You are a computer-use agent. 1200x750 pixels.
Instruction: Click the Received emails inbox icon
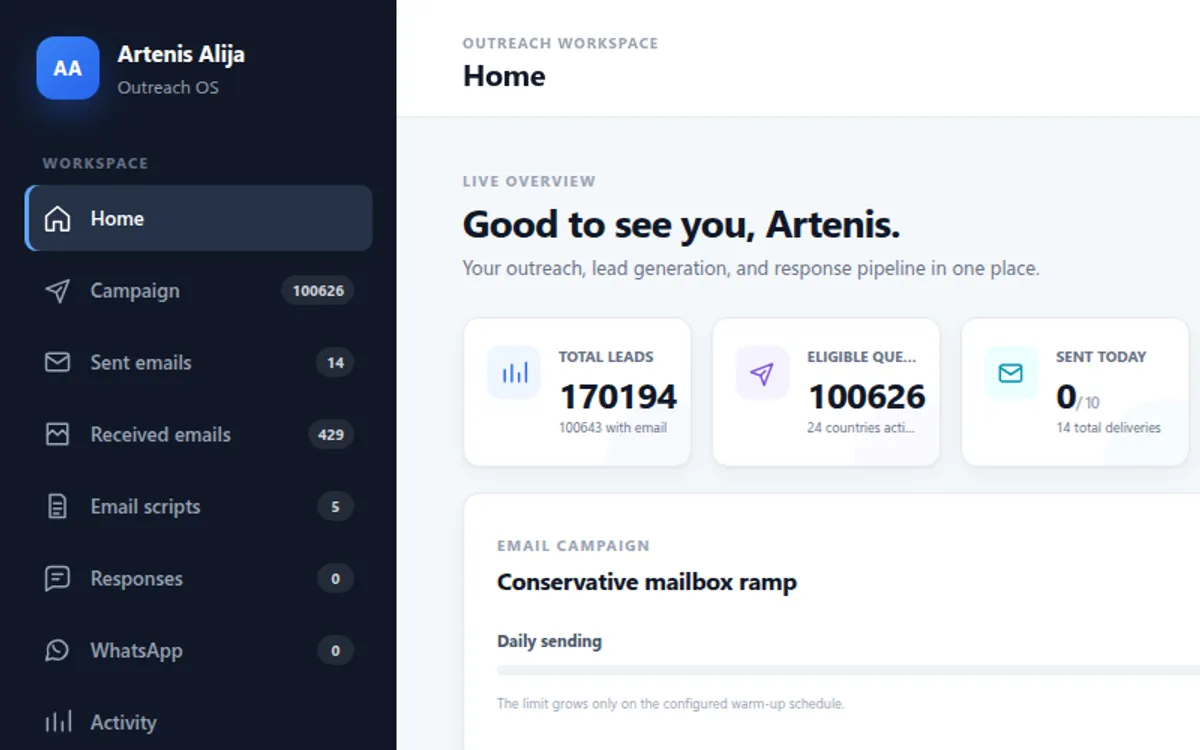click(58, 434)
